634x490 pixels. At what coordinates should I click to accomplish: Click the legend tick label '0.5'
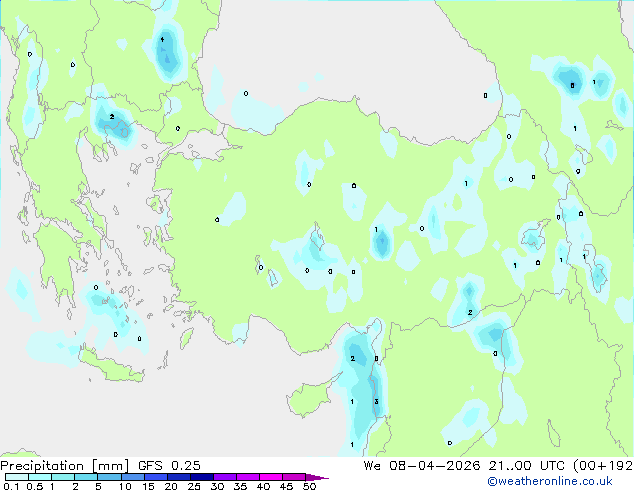point(35,486)
